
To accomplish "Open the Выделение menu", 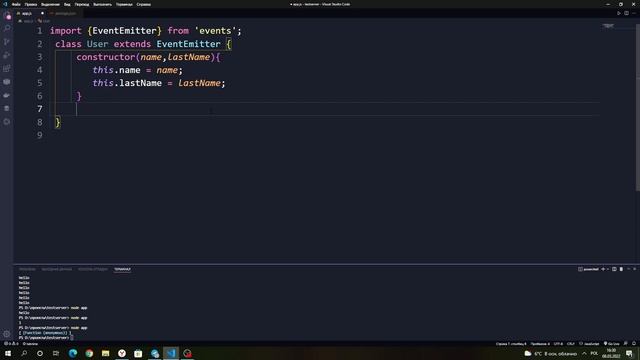I will point(50,4).
